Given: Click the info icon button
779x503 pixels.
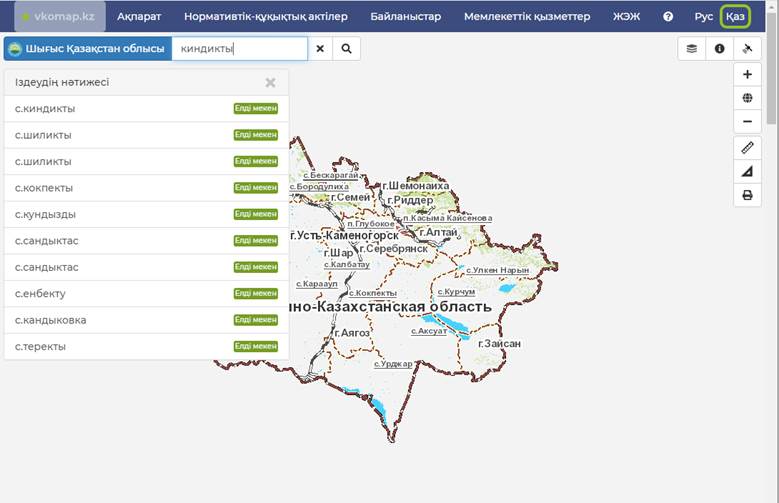Looking at the screenshot, I should pos(719,48).
